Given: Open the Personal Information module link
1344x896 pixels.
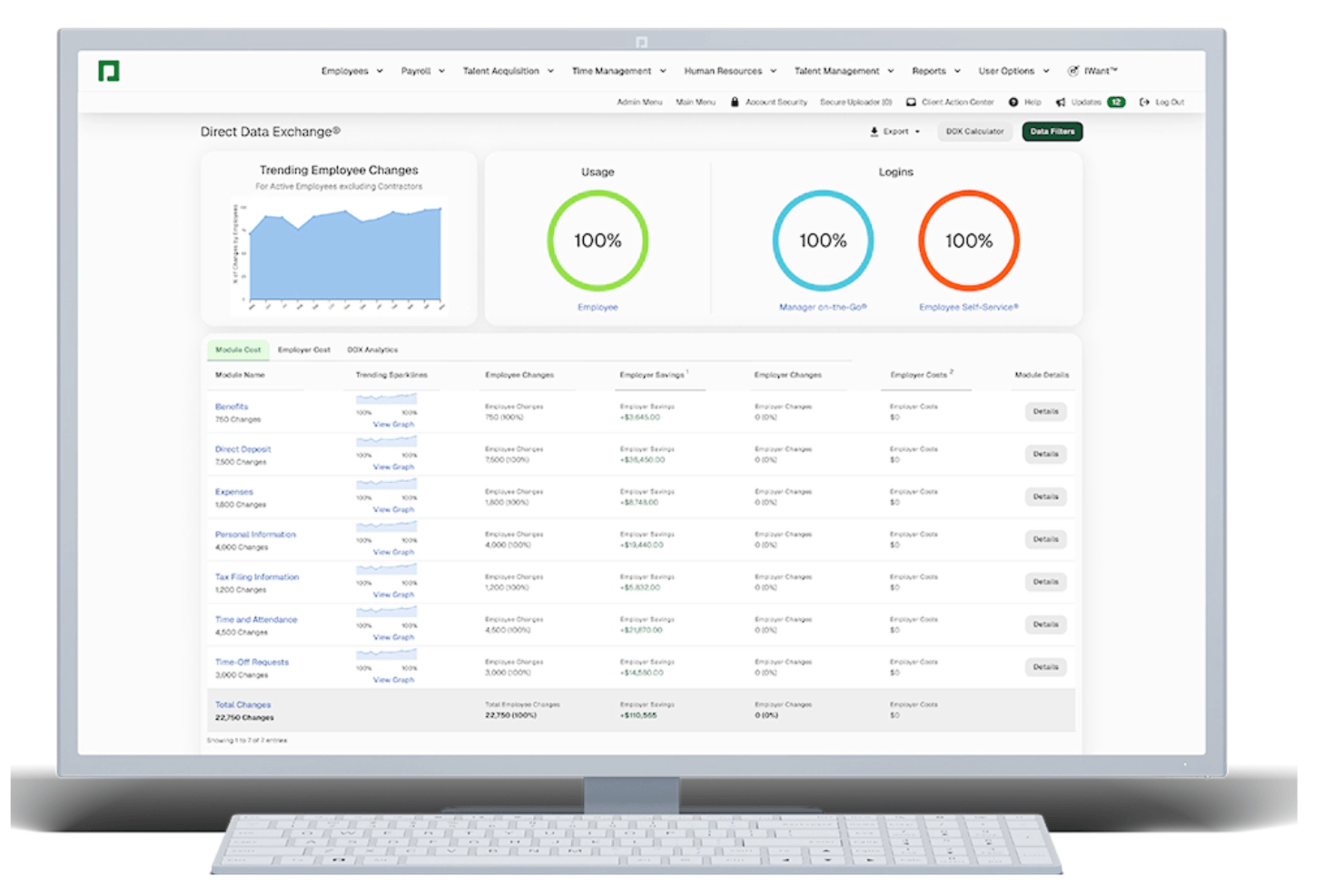Looking at the screenshot, I should 255,535.
